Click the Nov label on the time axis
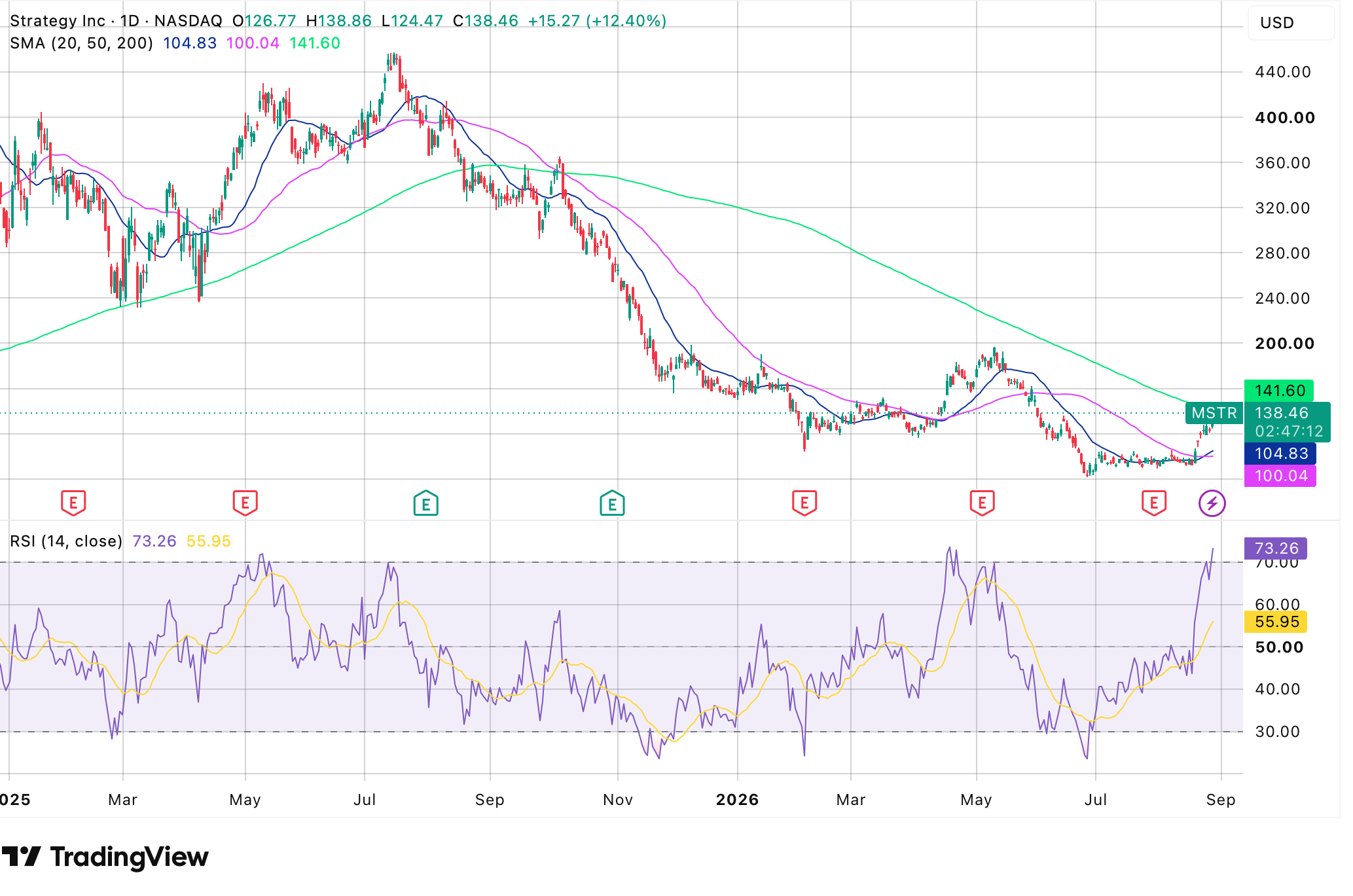1353x896 pixels. click(618, 800)
